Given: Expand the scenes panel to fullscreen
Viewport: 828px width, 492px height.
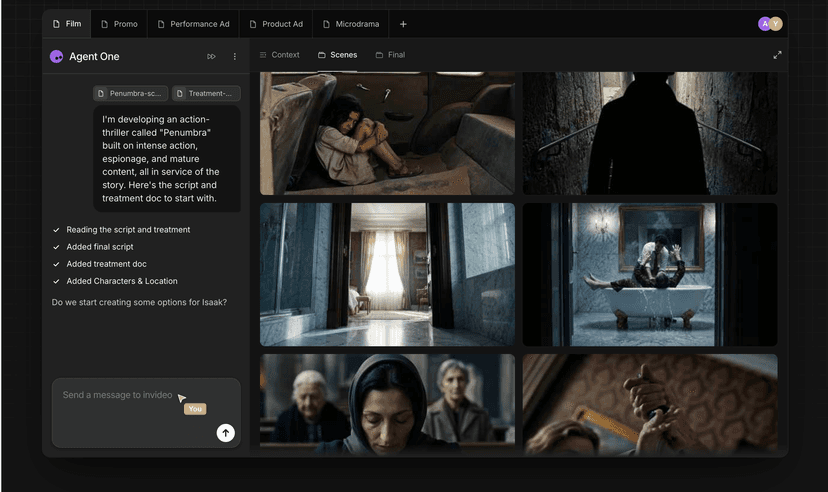Looking at the screenshot, I should [x=777, y=55].
